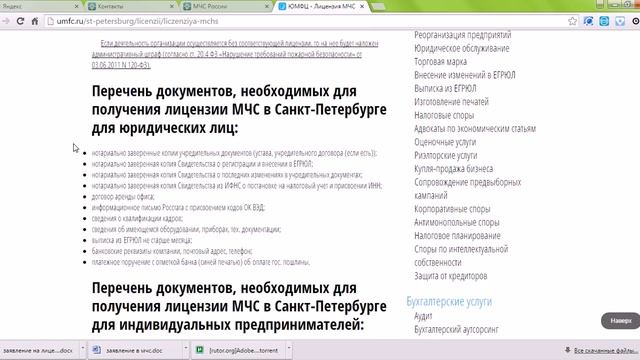Click the heading for юридических лиц document list
The image size is (640, 360).
point(239,109)
